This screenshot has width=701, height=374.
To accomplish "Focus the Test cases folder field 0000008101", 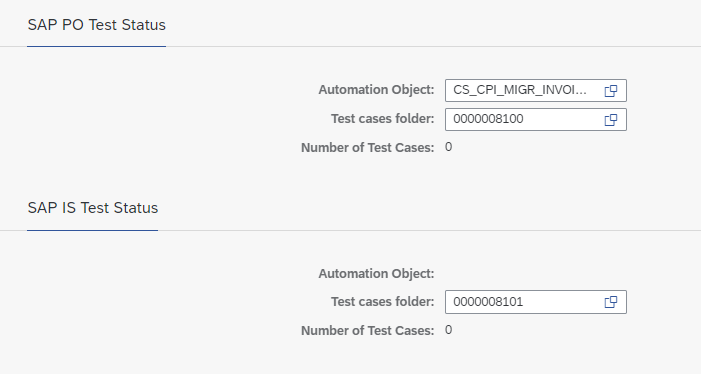I will click(536, 302).
